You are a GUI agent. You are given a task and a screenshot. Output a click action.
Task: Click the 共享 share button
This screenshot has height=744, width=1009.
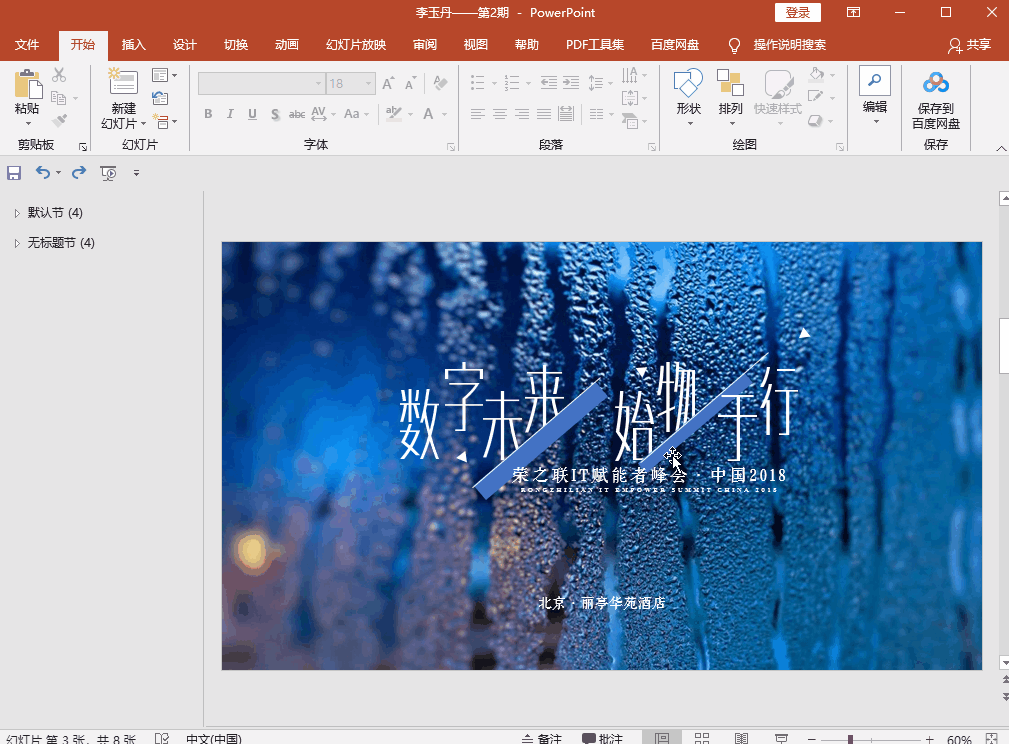(x=969, y=45)
